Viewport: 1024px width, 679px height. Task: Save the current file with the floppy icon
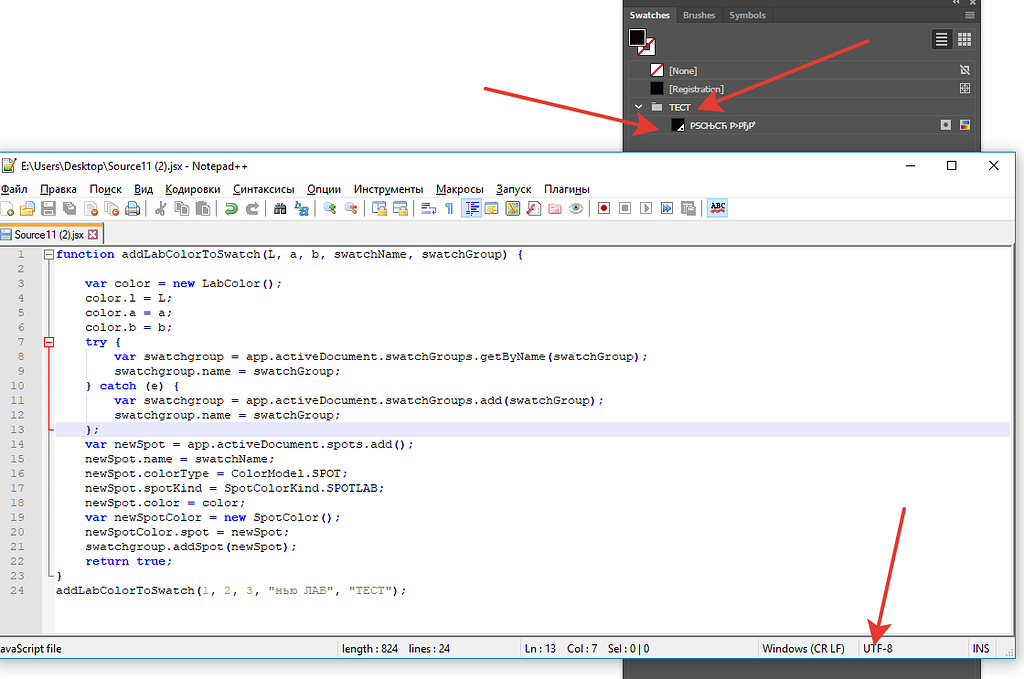[48, 208]
